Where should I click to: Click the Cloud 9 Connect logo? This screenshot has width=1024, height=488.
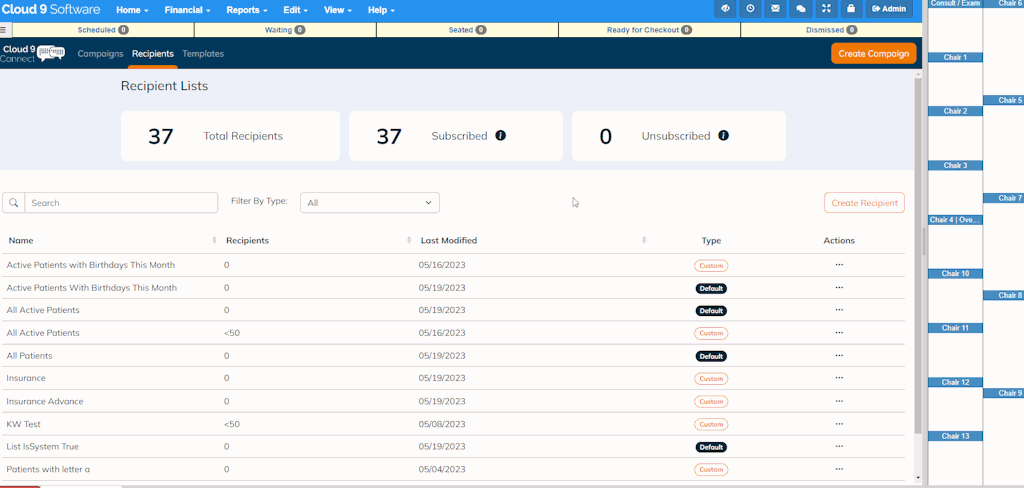(33, 54)
